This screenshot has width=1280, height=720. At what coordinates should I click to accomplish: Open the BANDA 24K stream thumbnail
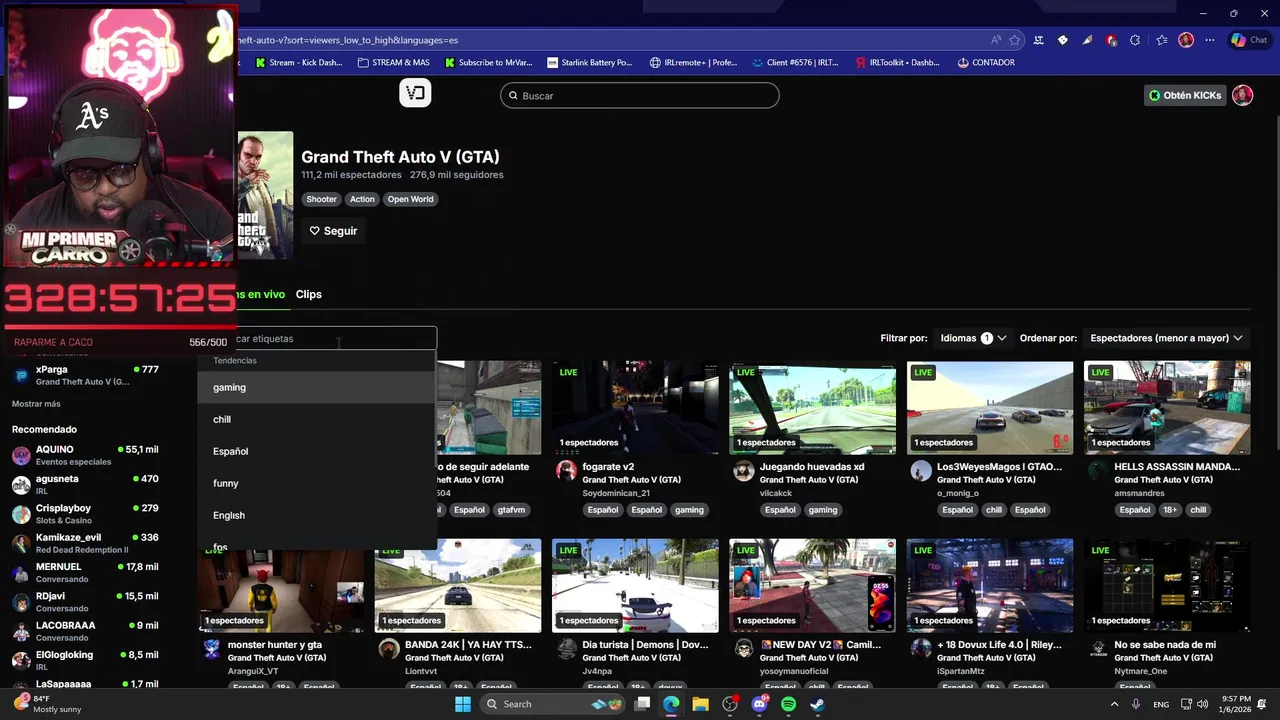[458, 586]
